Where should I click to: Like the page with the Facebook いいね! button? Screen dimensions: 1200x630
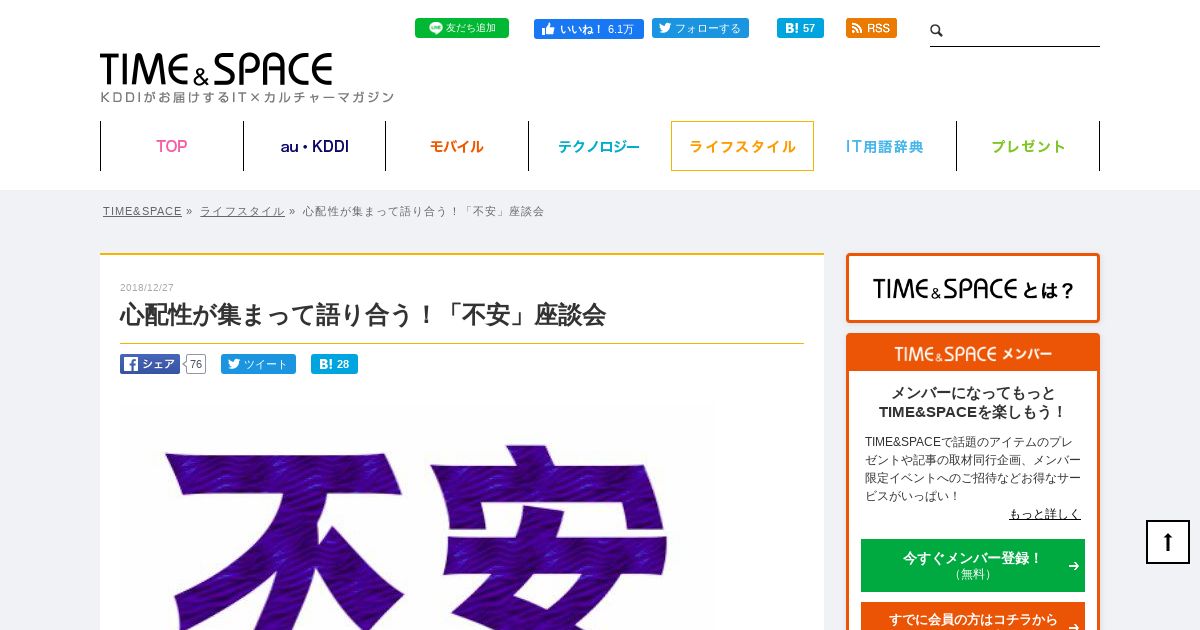589,29
